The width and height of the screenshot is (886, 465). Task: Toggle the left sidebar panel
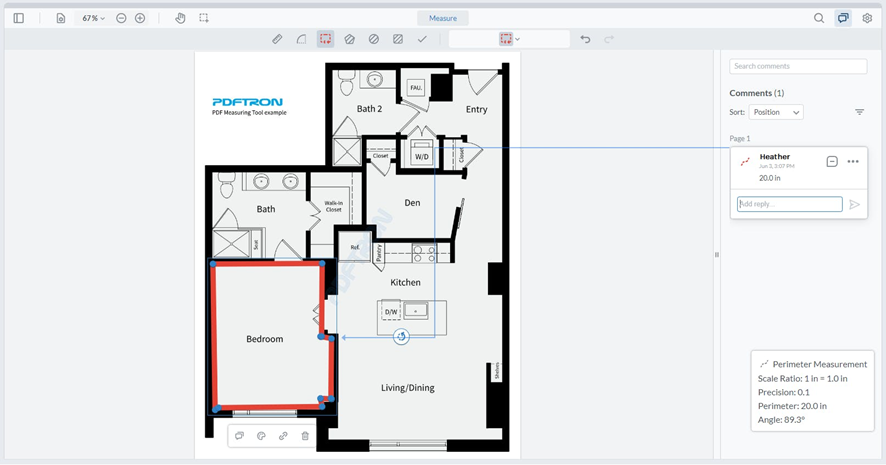click(x=19, y=18)
